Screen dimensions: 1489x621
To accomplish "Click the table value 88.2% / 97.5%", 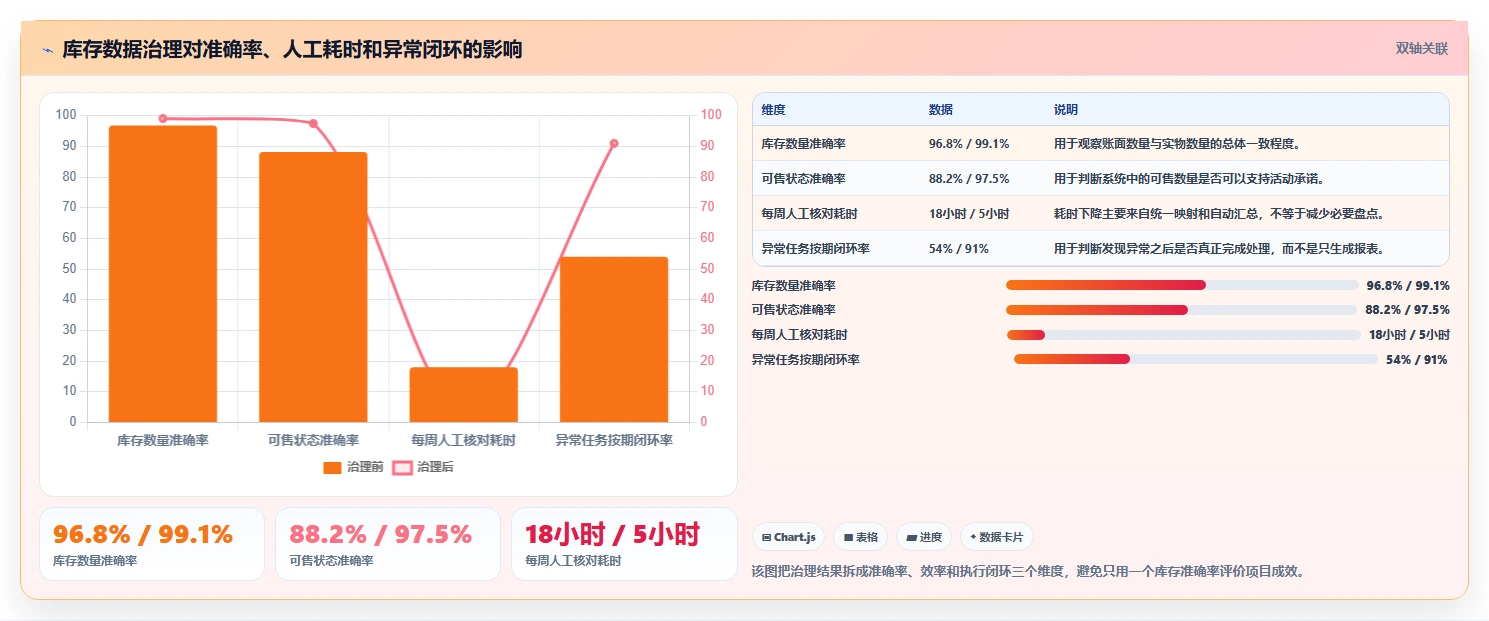I will click(969, 179).
